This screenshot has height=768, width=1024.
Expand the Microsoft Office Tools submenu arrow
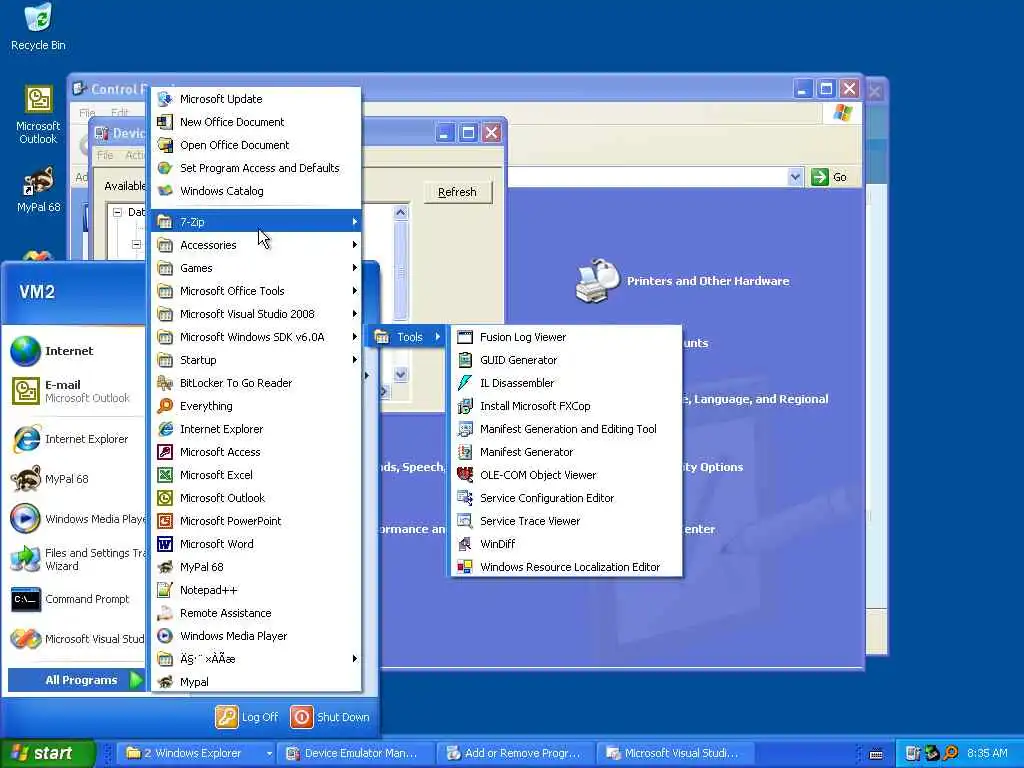pyautogui.click(x=355, y=291)
